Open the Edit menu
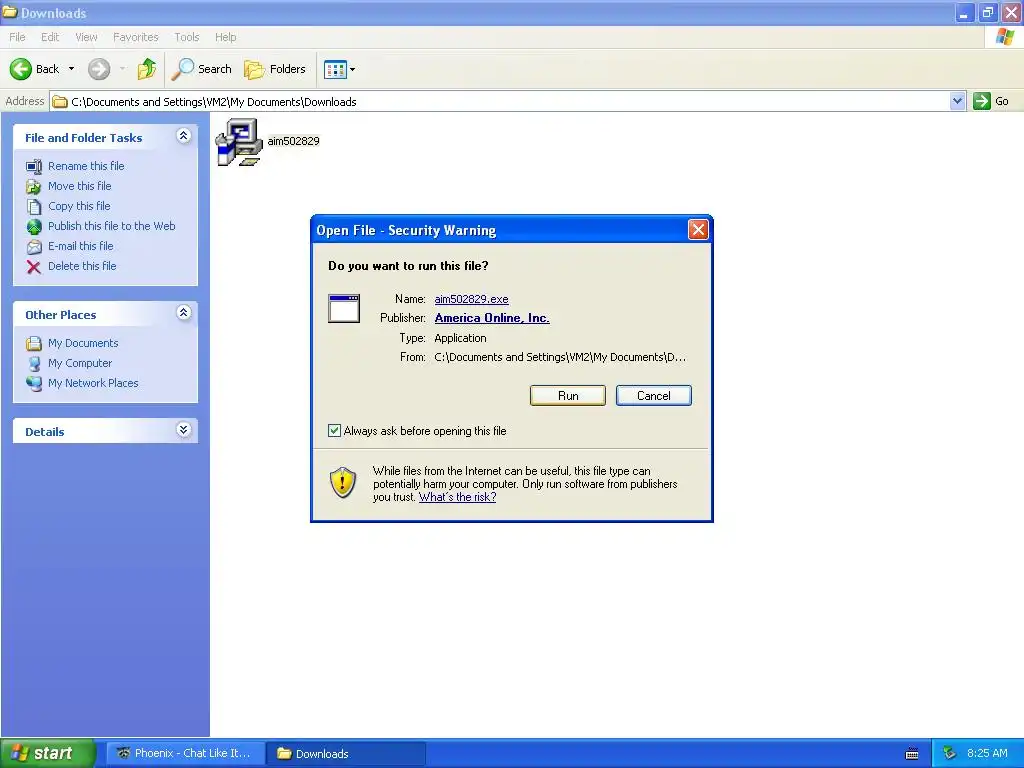The width and height of the screenshot is (1024, 768). point(50,37)
